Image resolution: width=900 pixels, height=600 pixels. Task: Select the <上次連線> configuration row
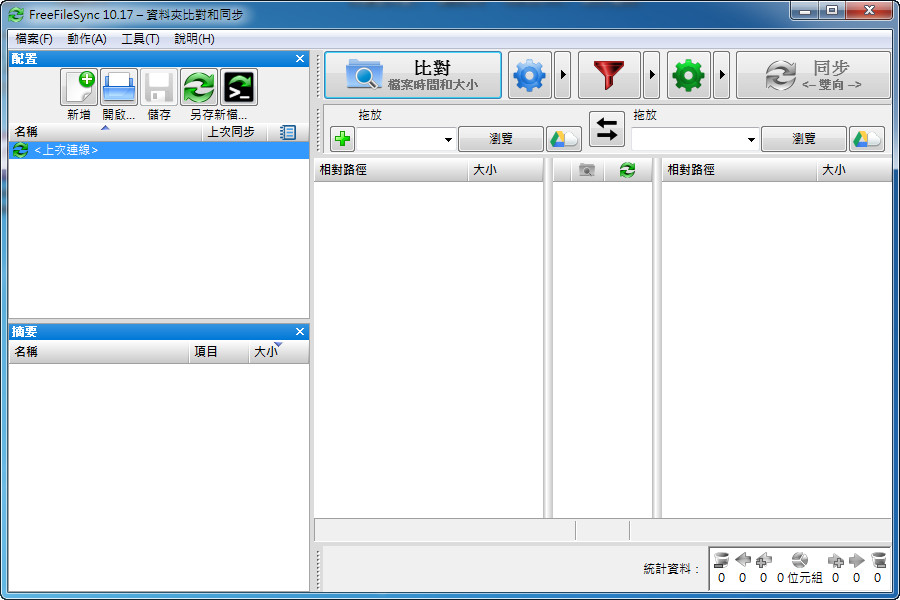pos(159,150)
